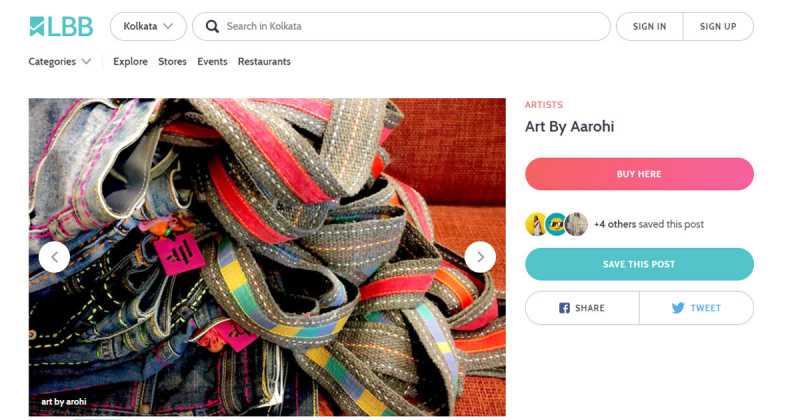
Task: Click the Twitter bird icon
Action: [678, 308]
